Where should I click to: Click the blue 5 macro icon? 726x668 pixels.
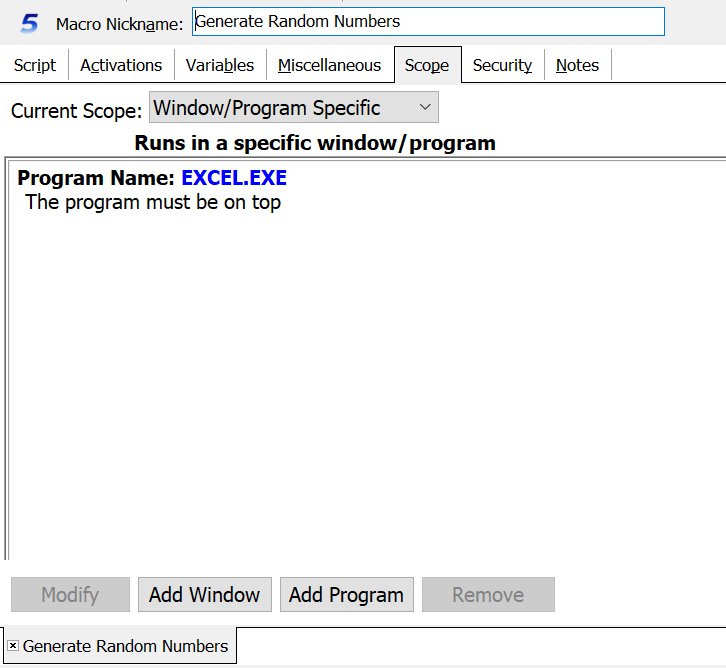(30, 23)
